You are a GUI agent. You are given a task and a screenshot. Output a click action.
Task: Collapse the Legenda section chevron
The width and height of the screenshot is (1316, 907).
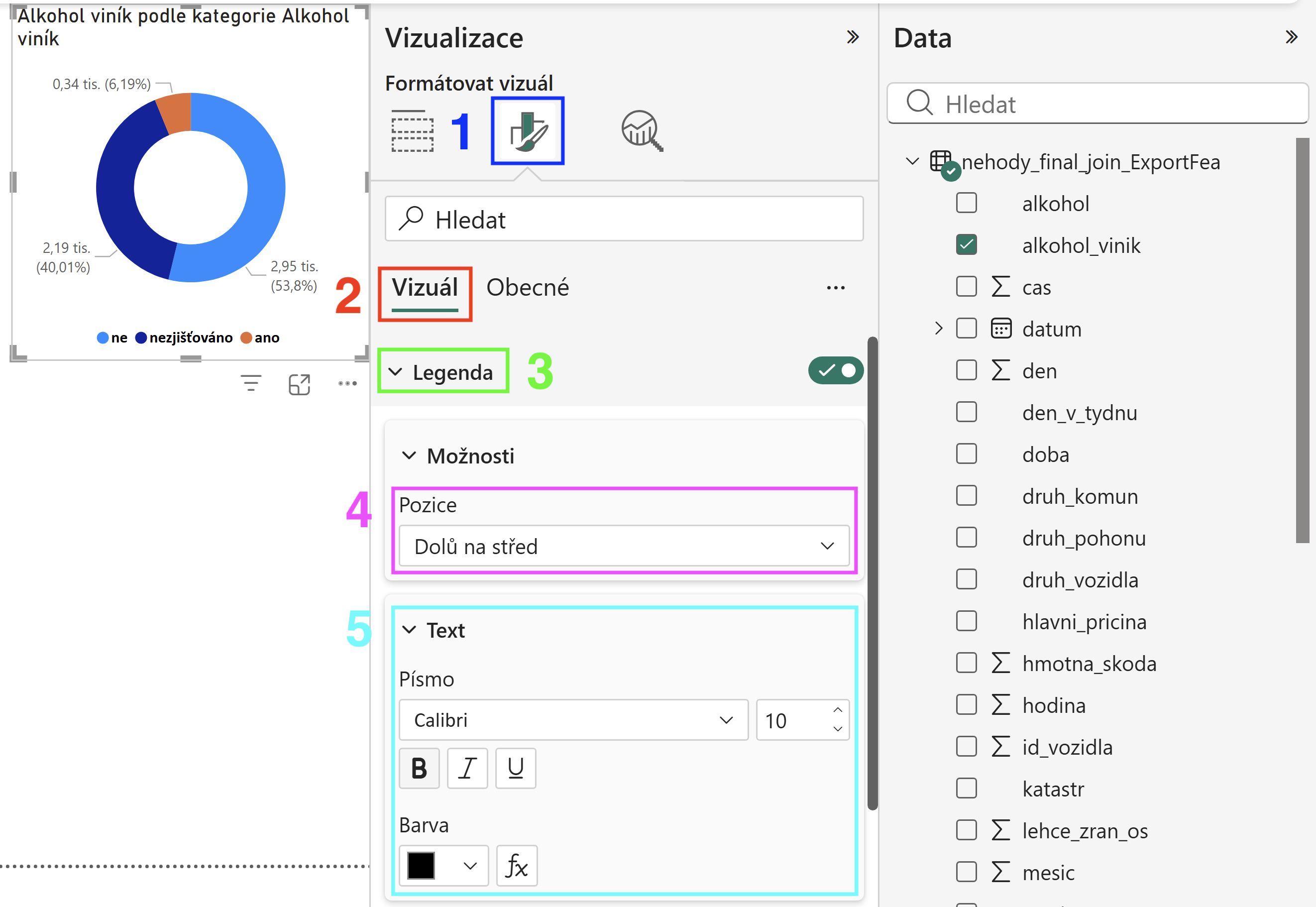pos(396,372)
